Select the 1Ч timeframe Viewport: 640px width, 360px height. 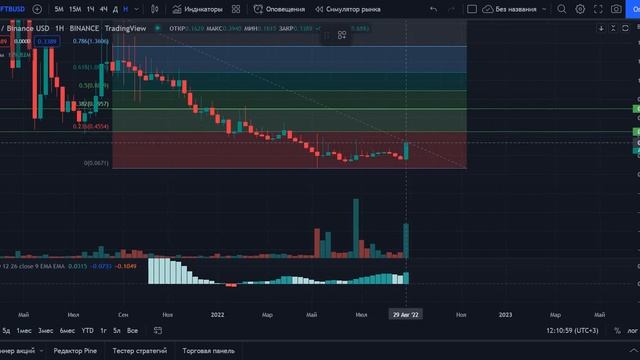tap(91, 9)
